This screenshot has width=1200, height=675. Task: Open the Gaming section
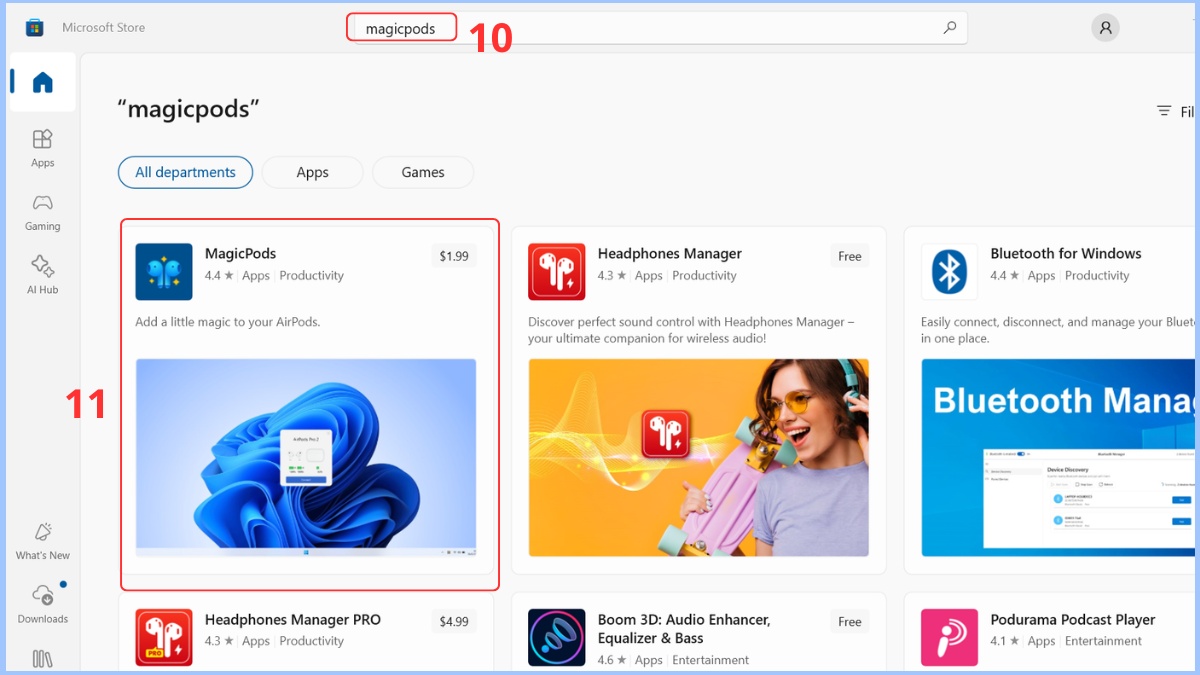pyautogui.click(x=41, y=211)
